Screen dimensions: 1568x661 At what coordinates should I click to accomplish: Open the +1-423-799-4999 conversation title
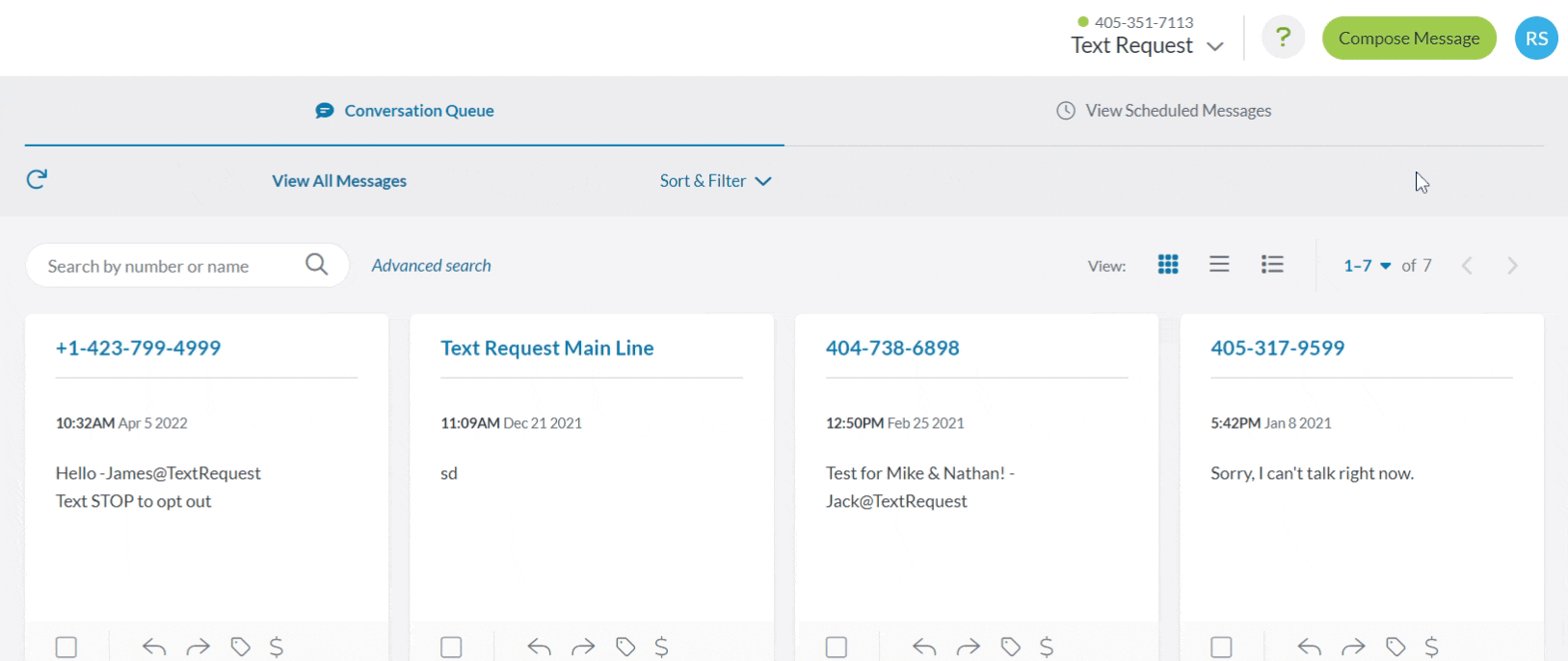coord(138,348)
